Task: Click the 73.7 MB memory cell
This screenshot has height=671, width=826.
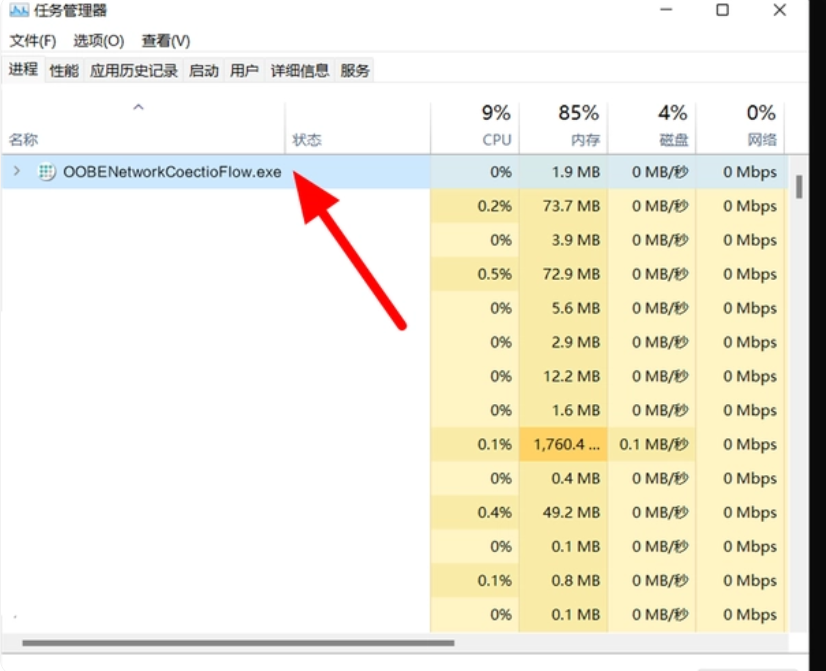Action: pyautogui.click(x=563, y=206)
